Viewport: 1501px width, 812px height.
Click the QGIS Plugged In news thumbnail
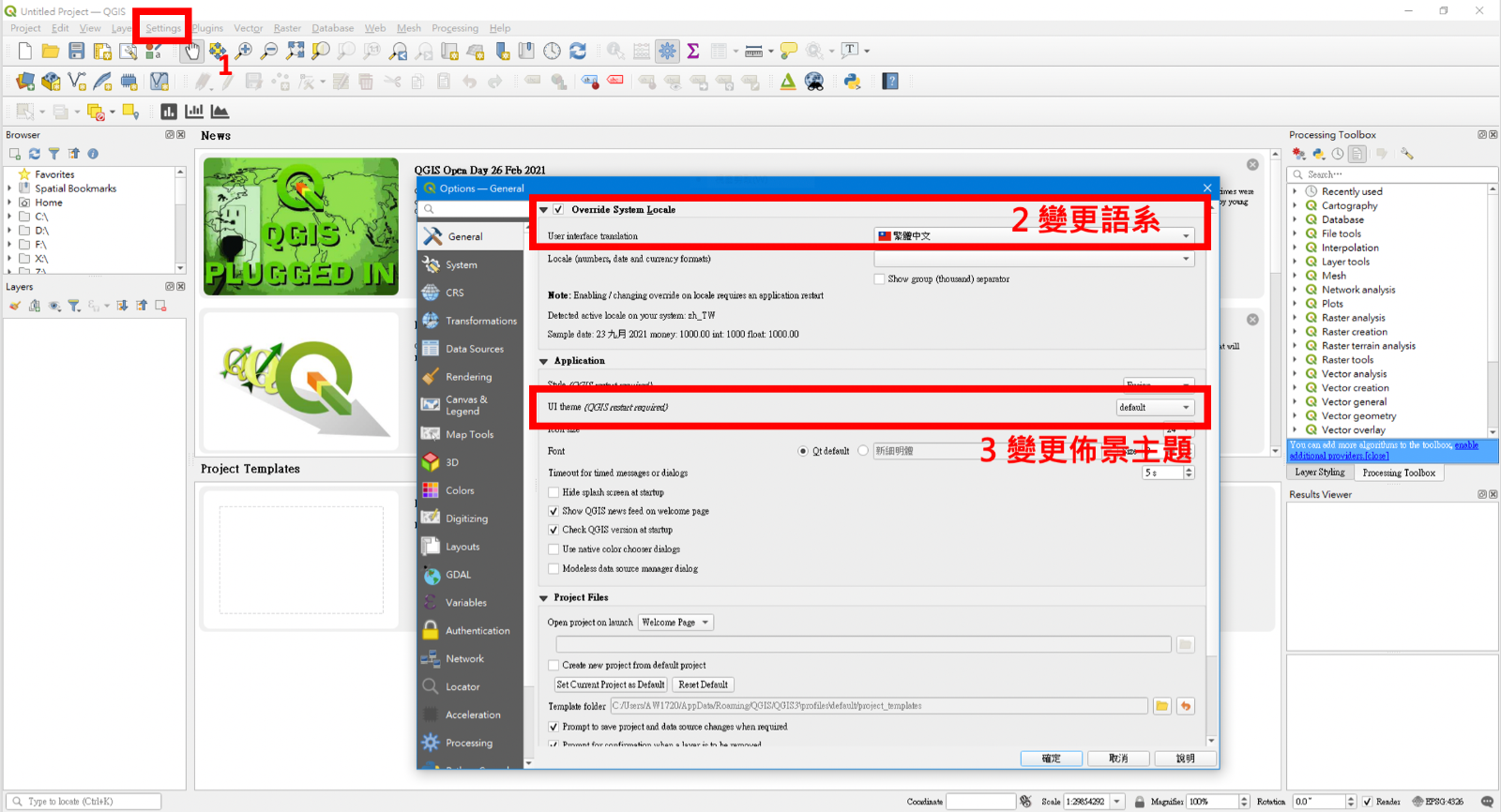point(301,227)
